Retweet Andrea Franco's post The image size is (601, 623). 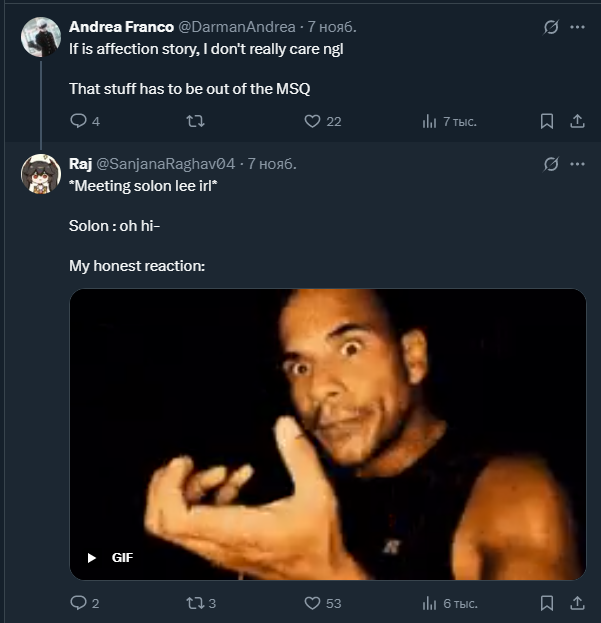196,121
